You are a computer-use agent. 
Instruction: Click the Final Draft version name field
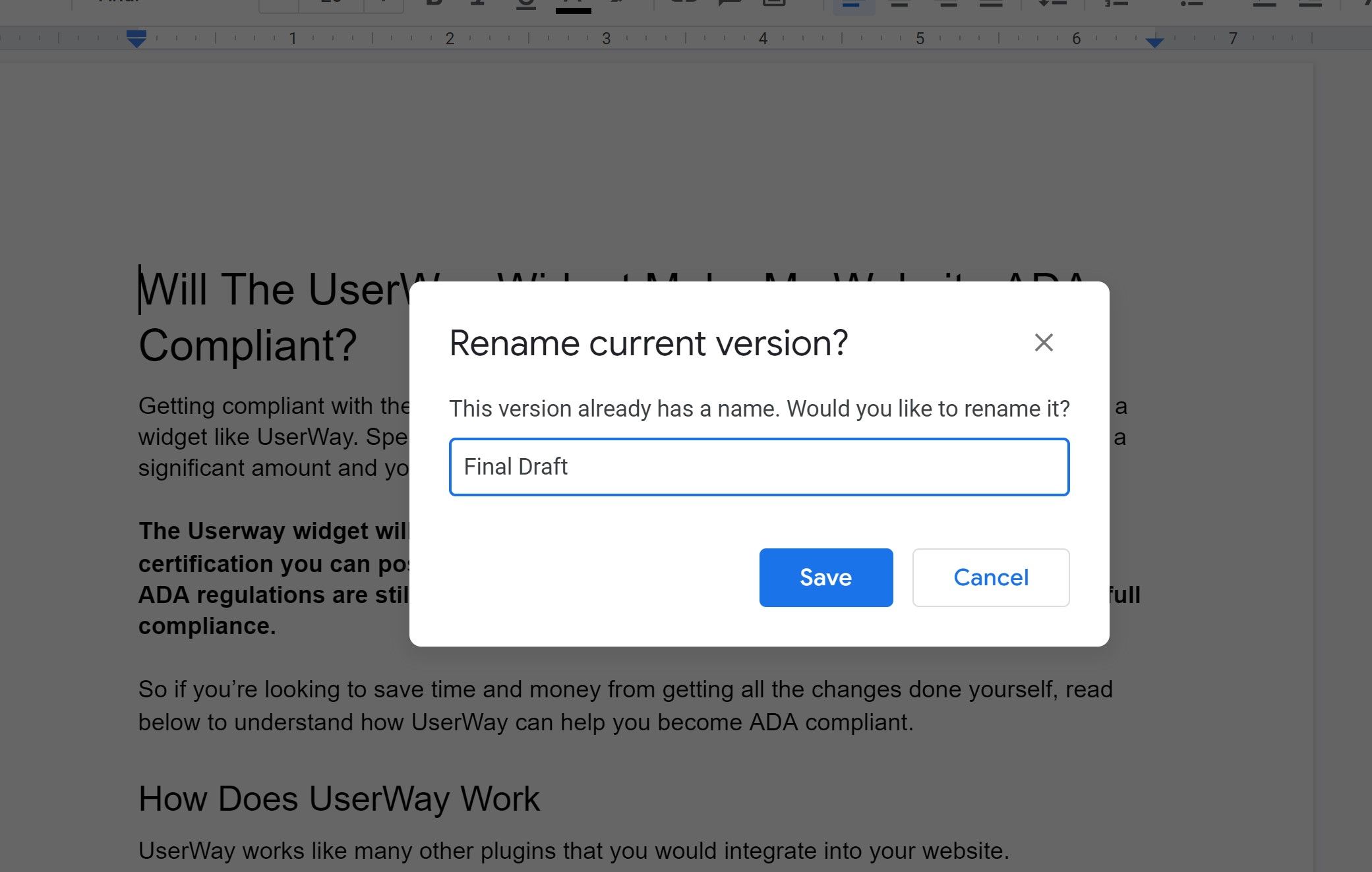point(758,467)
